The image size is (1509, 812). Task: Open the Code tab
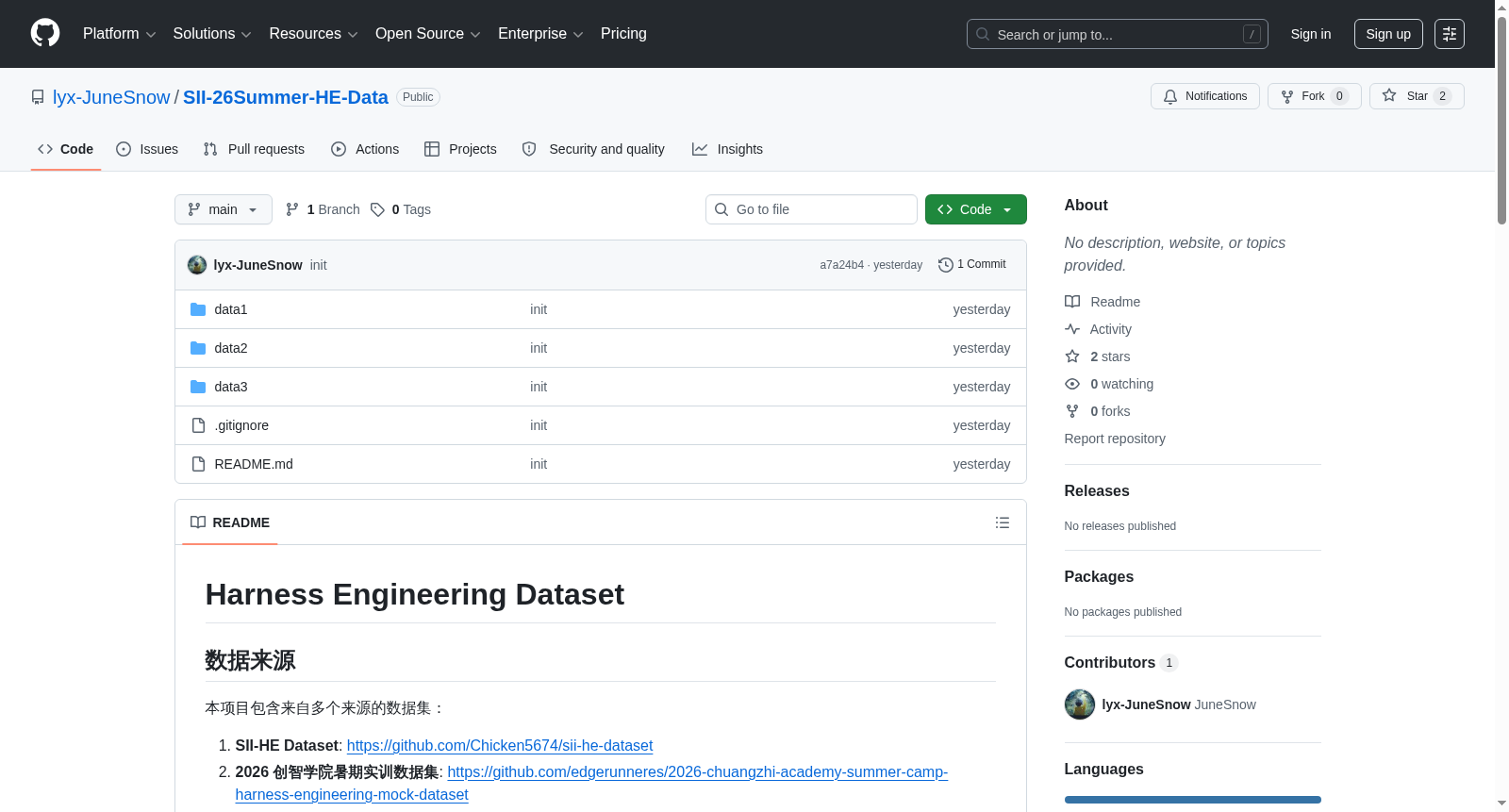pyautogui.click(x=66, y=149)
